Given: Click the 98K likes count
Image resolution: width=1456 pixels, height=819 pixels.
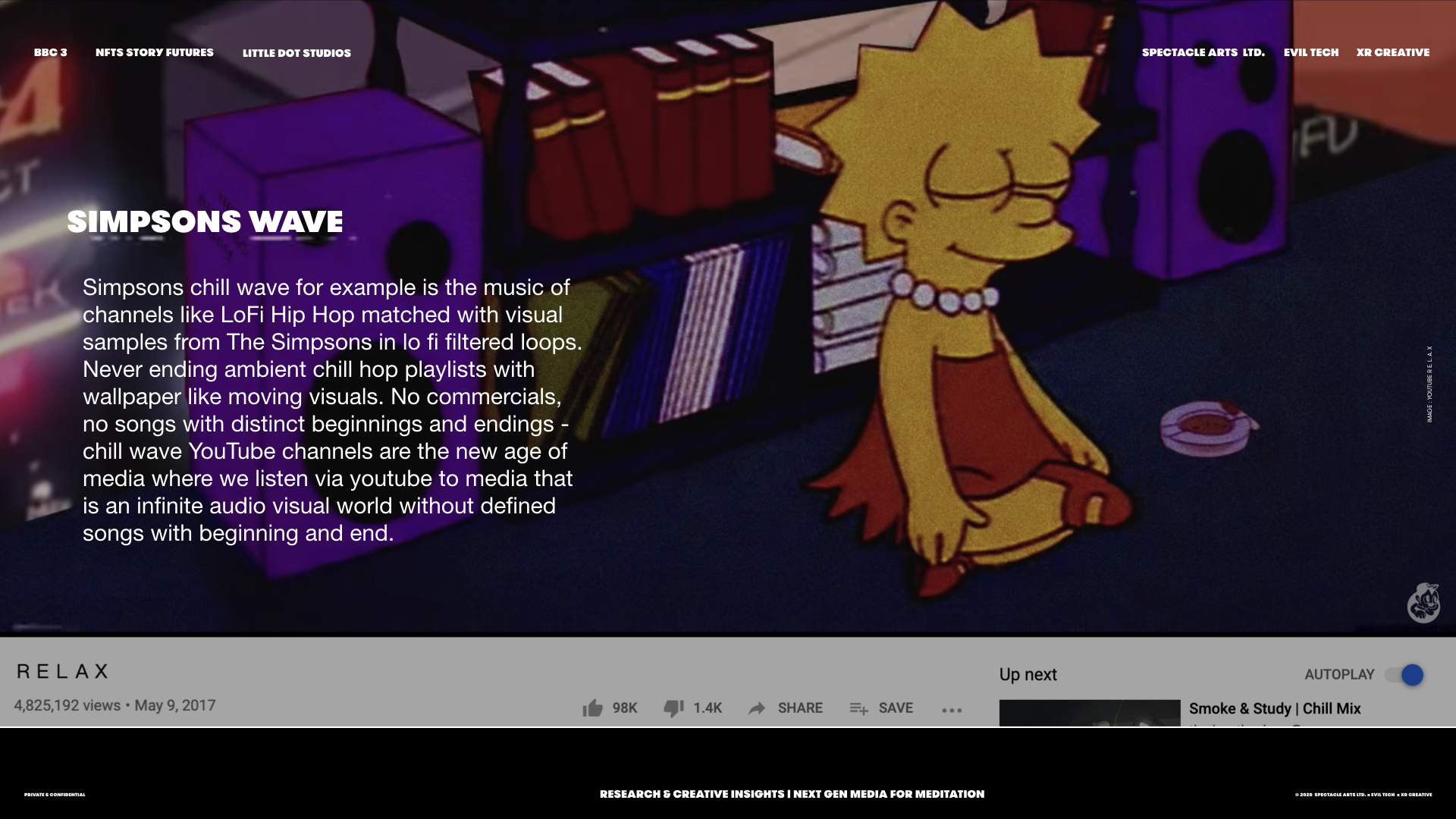Looking at the screenshot, I should point(625,708).
